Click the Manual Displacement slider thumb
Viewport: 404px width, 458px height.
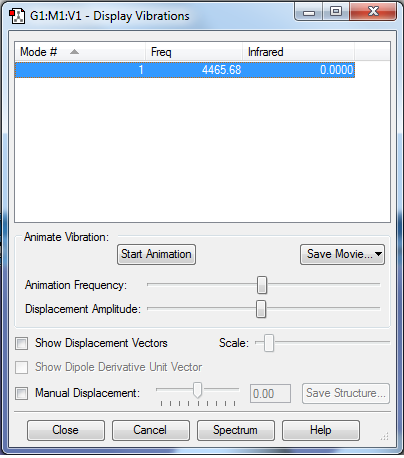(198, 390)
